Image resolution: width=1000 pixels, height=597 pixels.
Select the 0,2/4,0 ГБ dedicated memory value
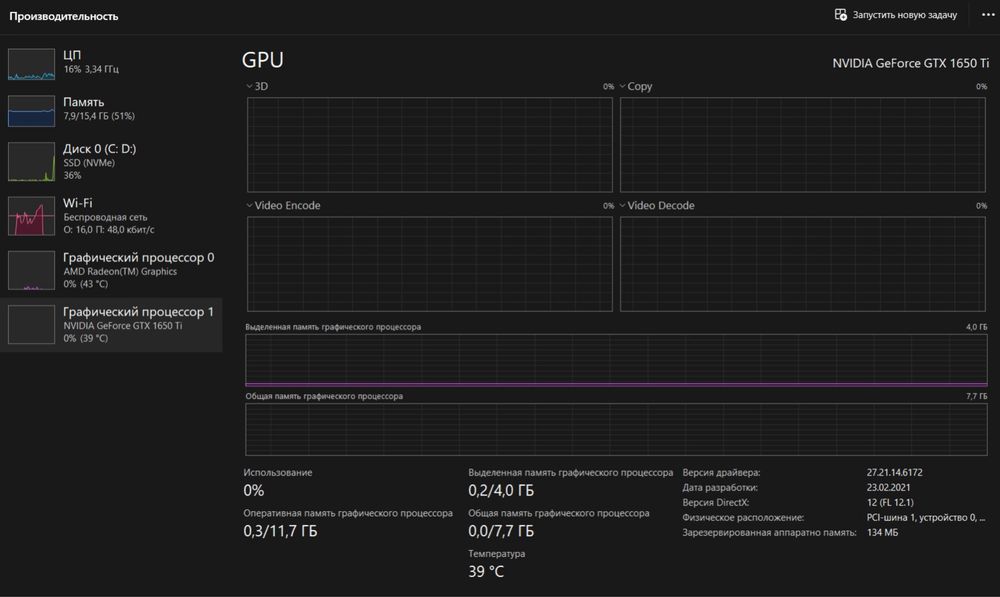pyautogui.click(x=501, y=490)
